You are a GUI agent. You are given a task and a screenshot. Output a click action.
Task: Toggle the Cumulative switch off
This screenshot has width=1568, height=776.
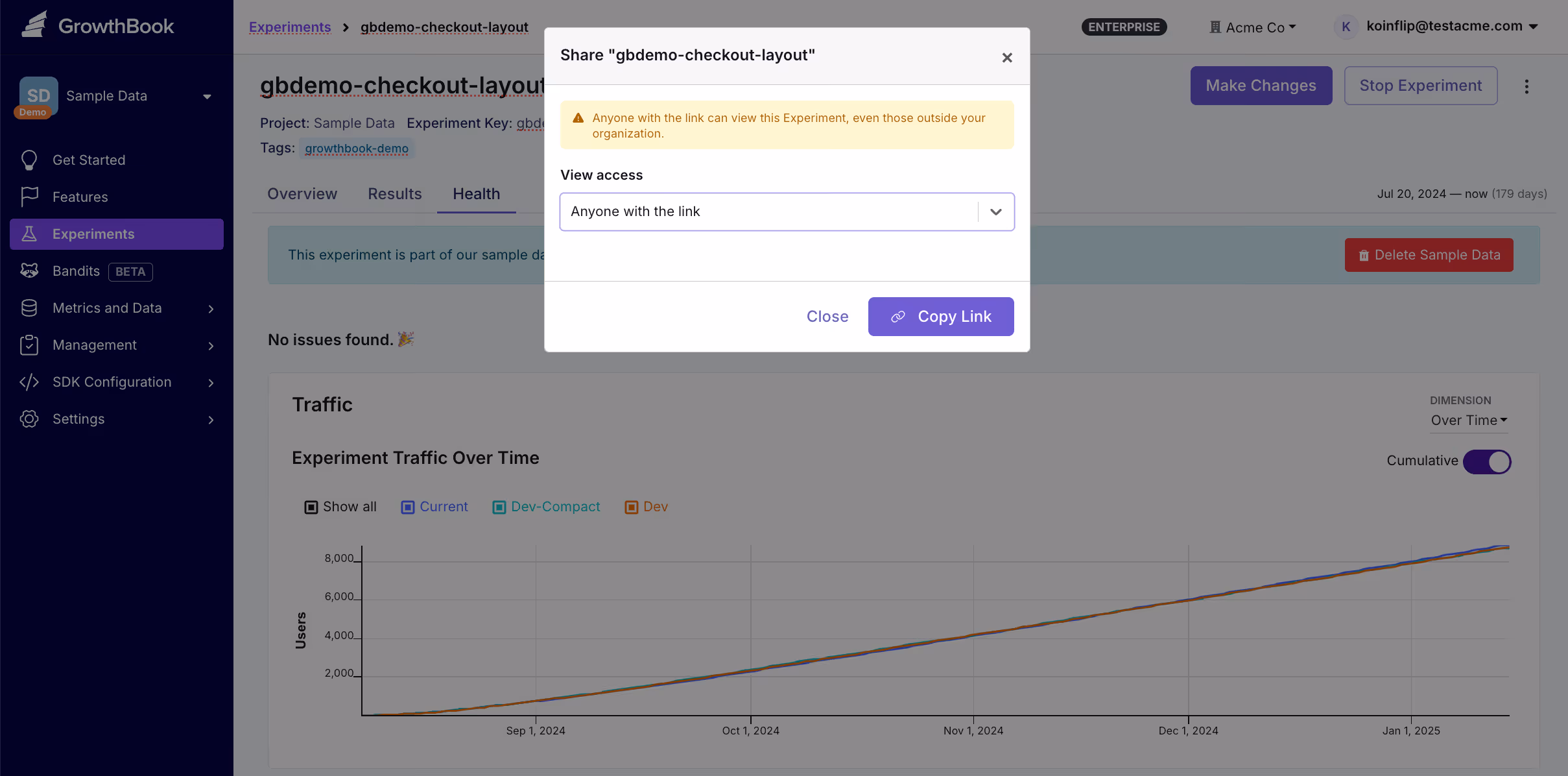pyautogui.click(x=1486, y=461)
